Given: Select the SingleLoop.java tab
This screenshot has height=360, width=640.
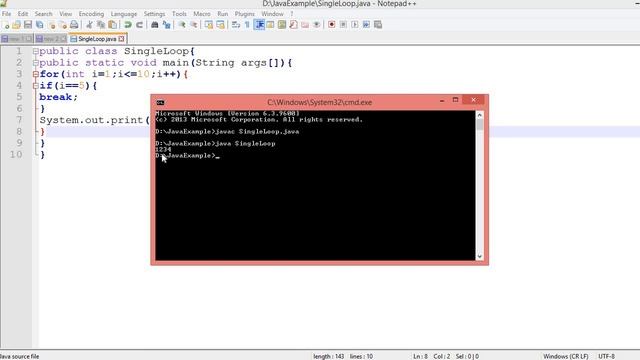Looking at the screenshot, I should point(97,39).
